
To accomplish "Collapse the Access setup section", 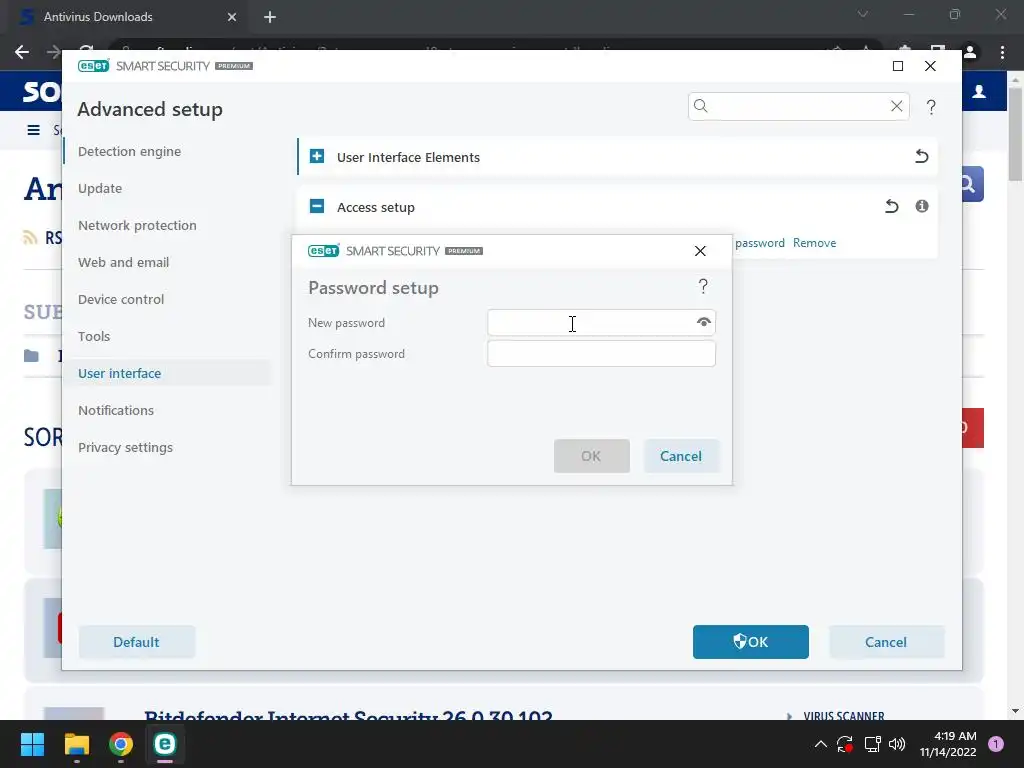I will pos(317,206).
